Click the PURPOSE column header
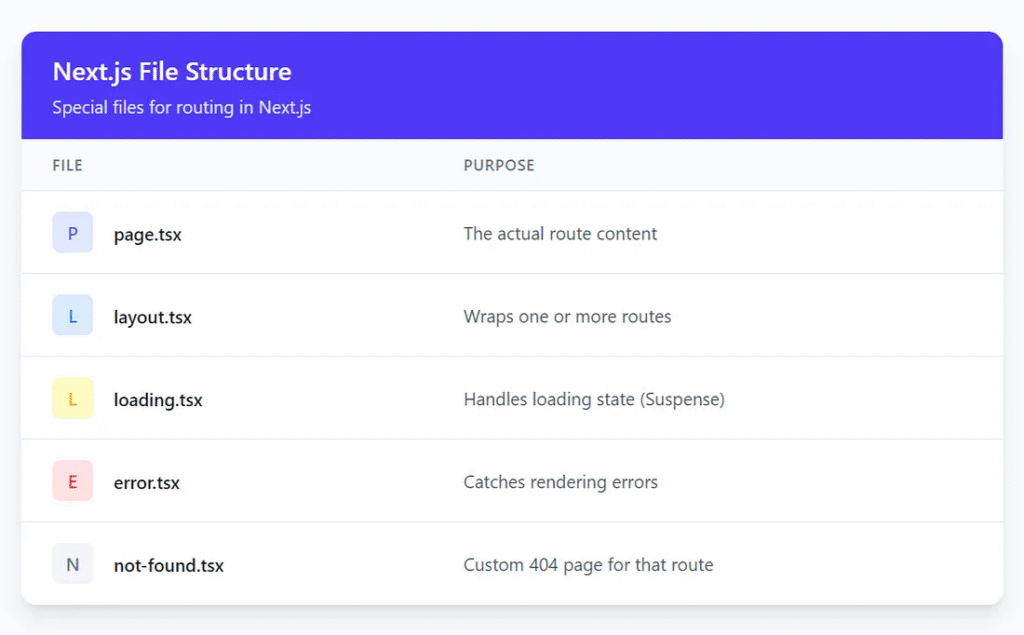This screenshot has height=635, width=1024. coord(499,165)
